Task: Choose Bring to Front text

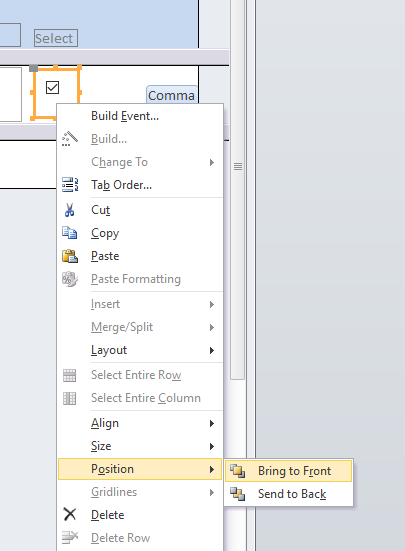Action: point(294,471)
